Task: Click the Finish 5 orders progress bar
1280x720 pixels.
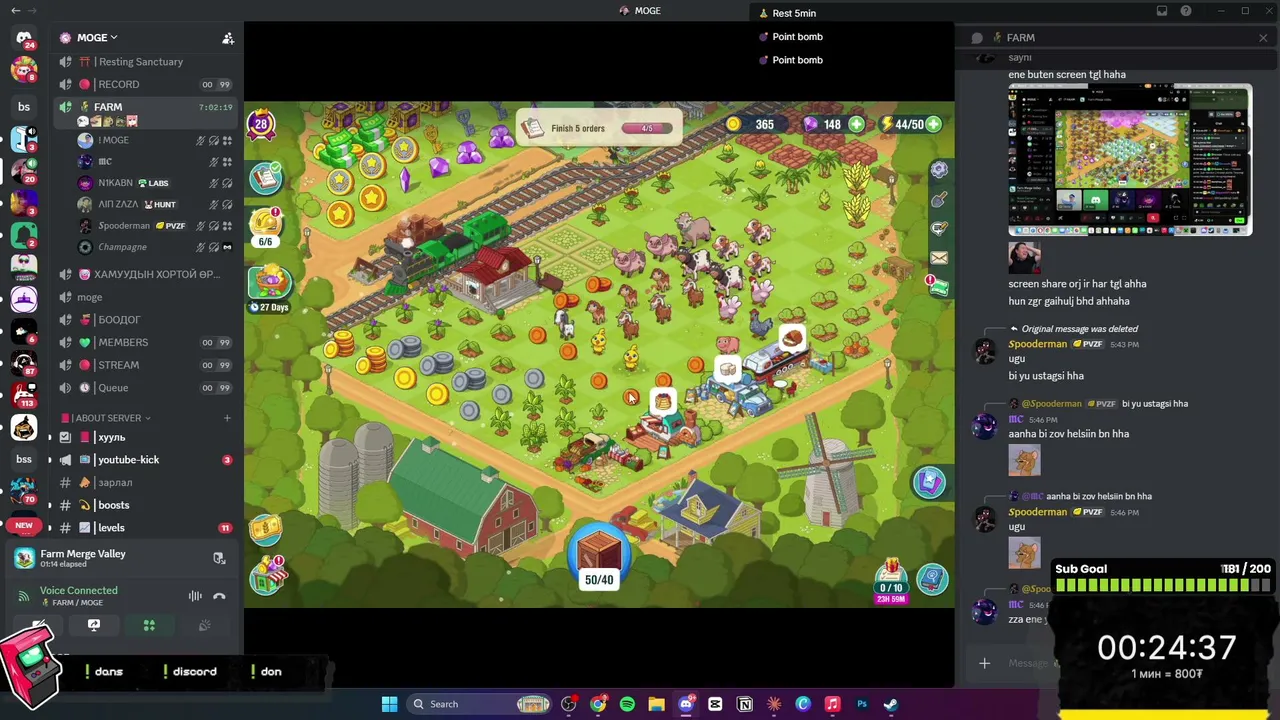Action: (x=647, y=129)
